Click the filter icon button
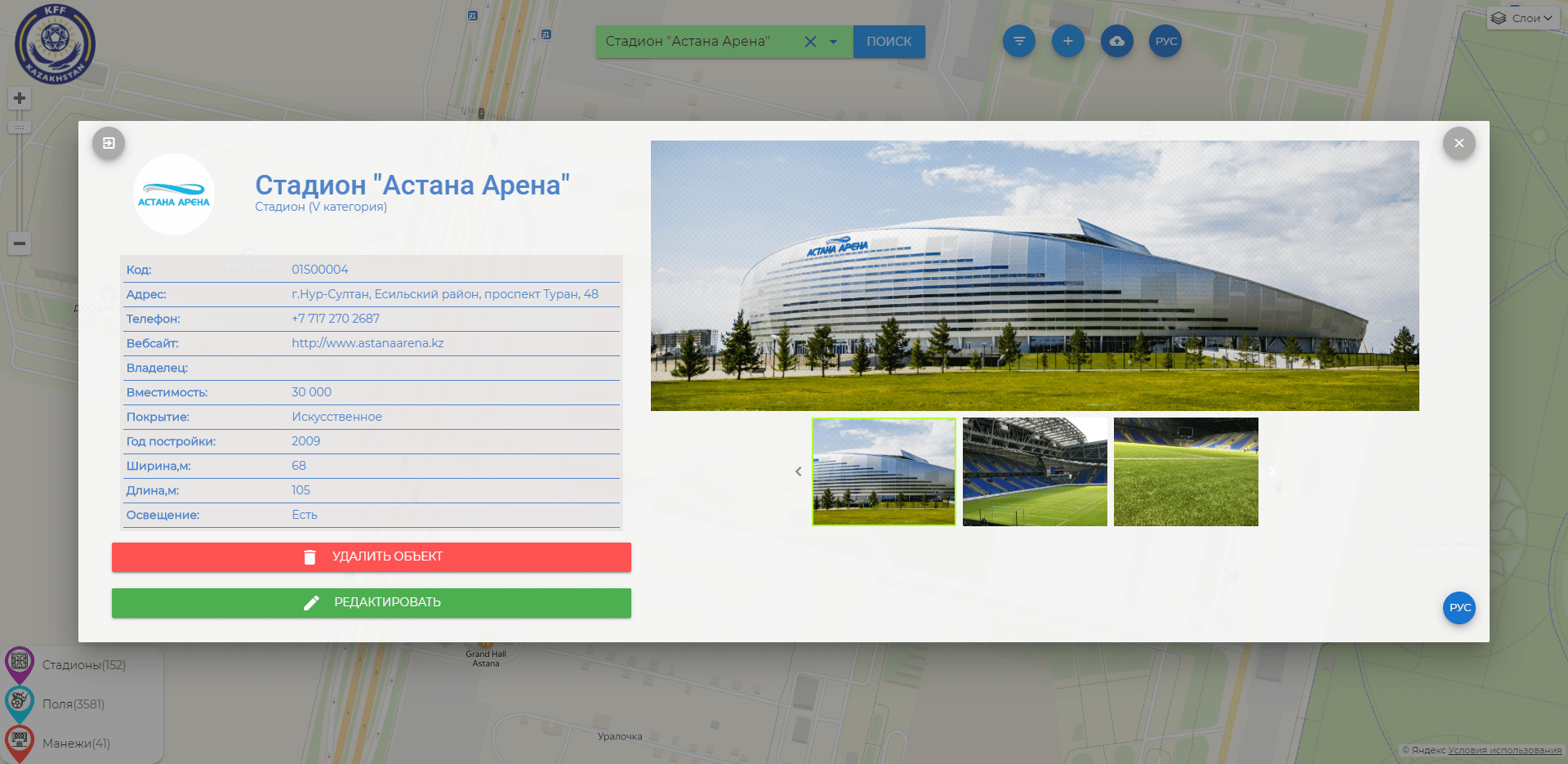Image resolution: width=1568 pixels, height=764 pixels. pyautogui.click(x=1018, y=41)
